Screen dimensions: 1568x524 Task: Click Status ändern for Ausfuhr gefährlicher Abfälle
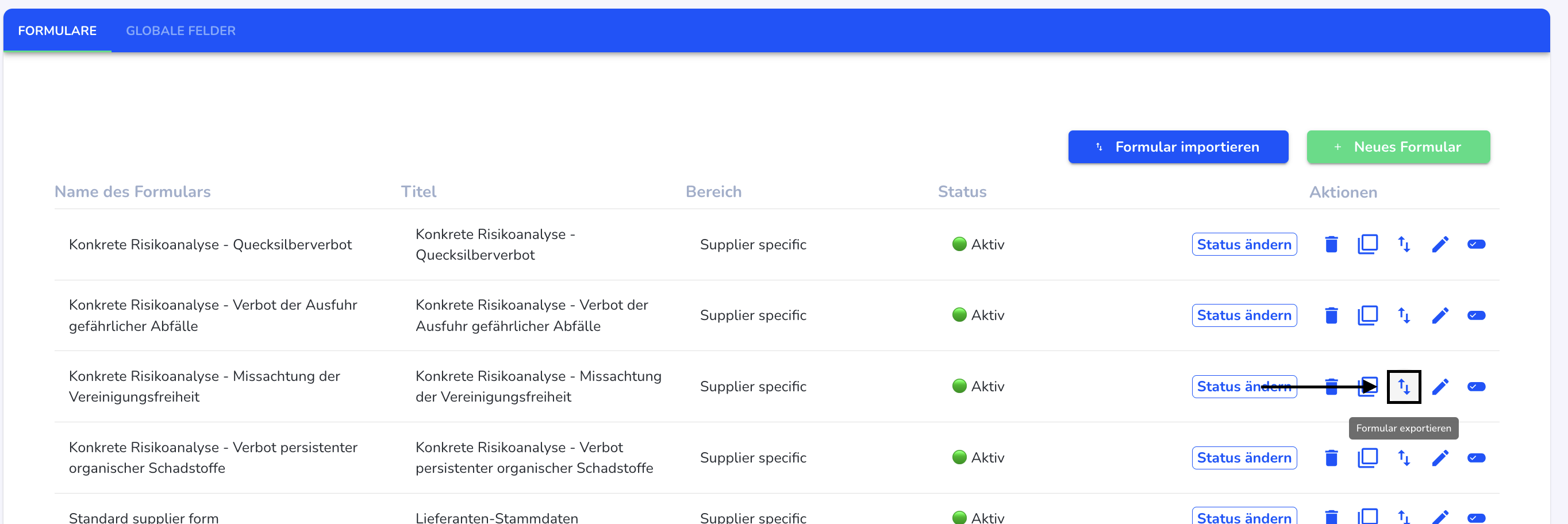1244,316
